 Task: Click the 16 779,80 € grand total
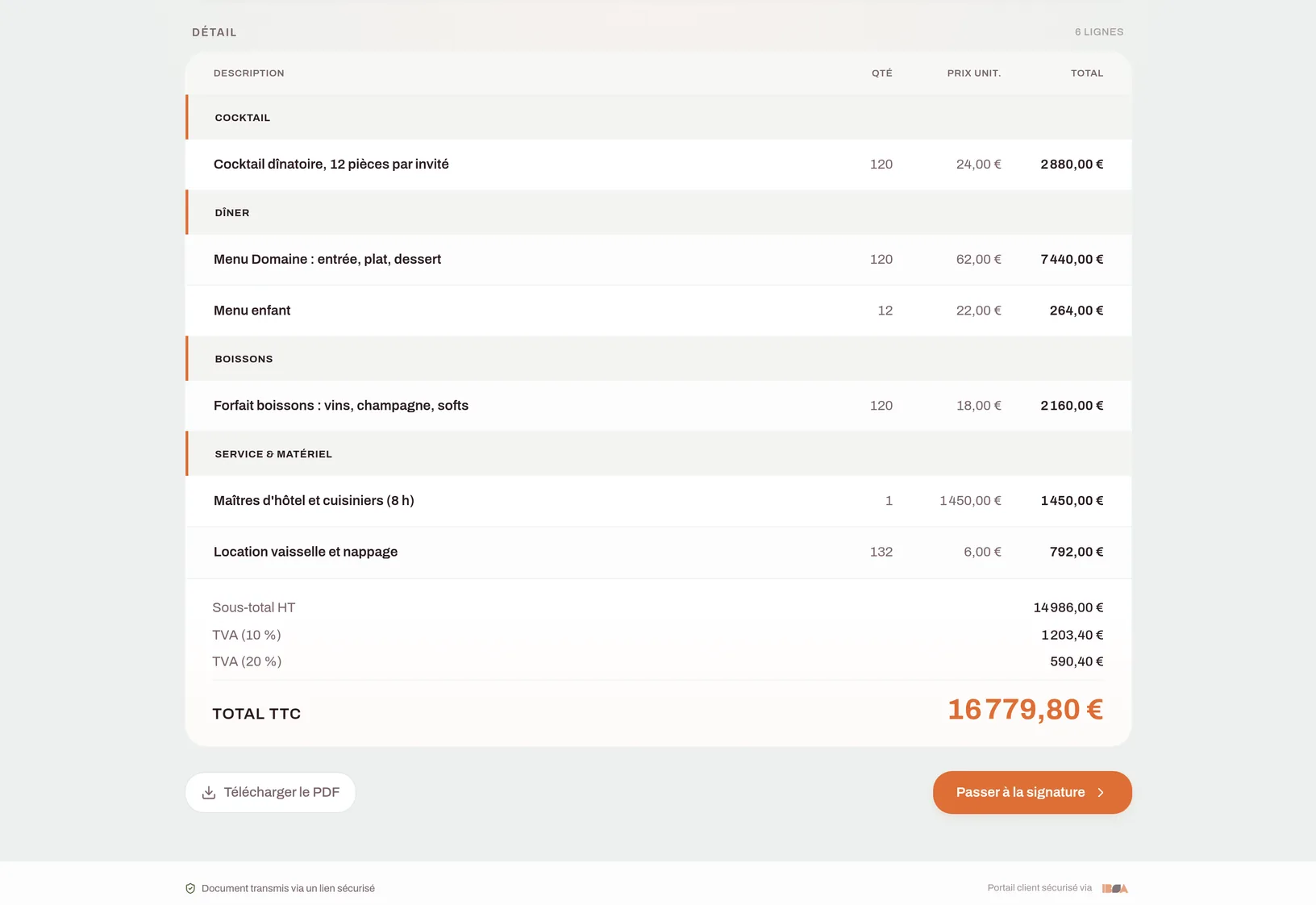click(1026, 710)
